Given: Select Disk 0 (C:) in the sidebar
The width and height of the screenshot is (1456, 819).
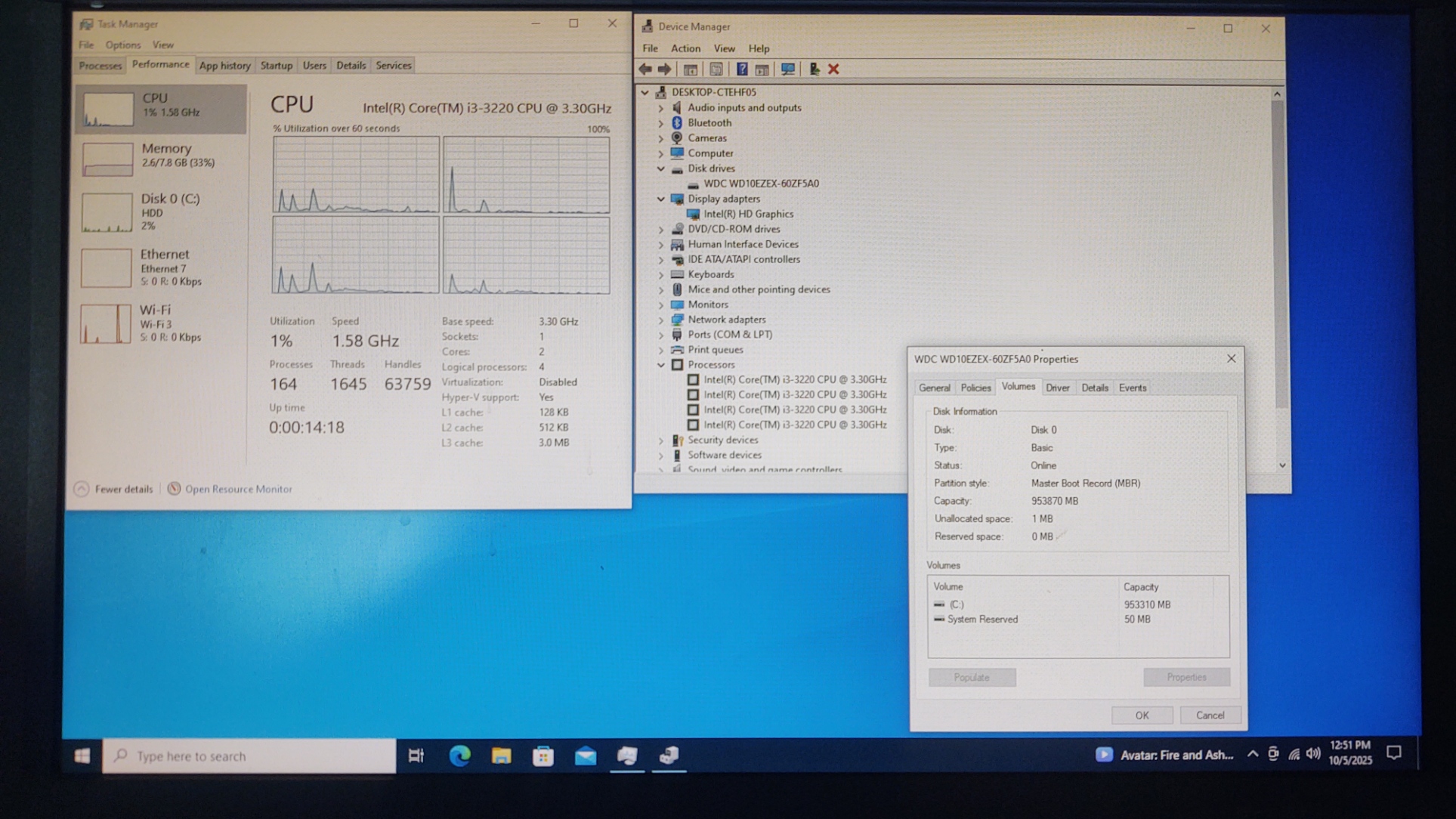Looking at the screenshot, I should point(162,212).
